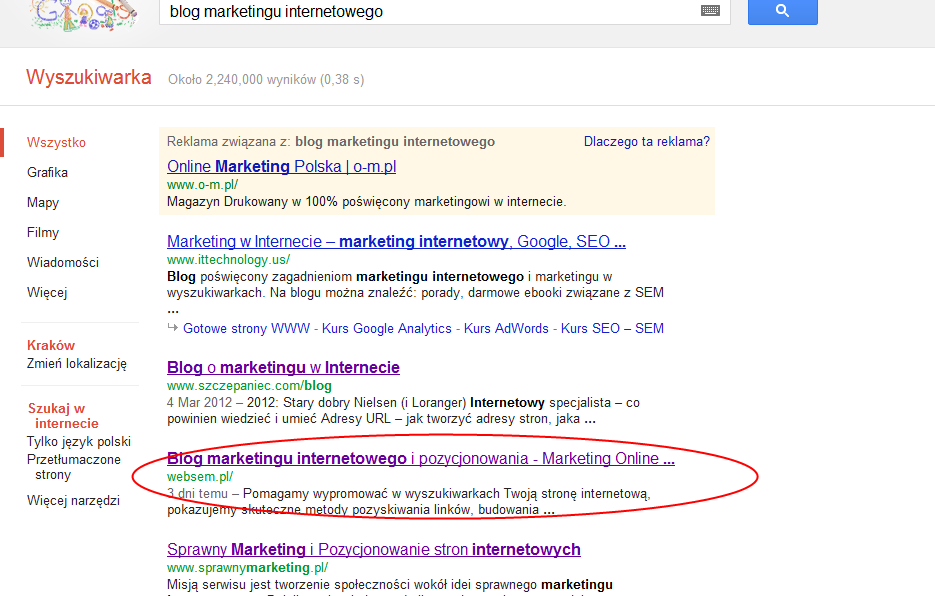Click the Google doodle logo

(x=84, y=14)
